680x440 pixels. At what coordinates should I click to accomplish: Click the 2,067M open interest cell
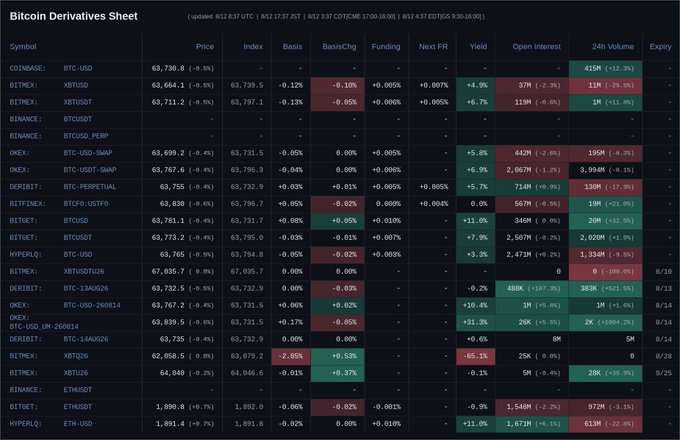(532, 170)
